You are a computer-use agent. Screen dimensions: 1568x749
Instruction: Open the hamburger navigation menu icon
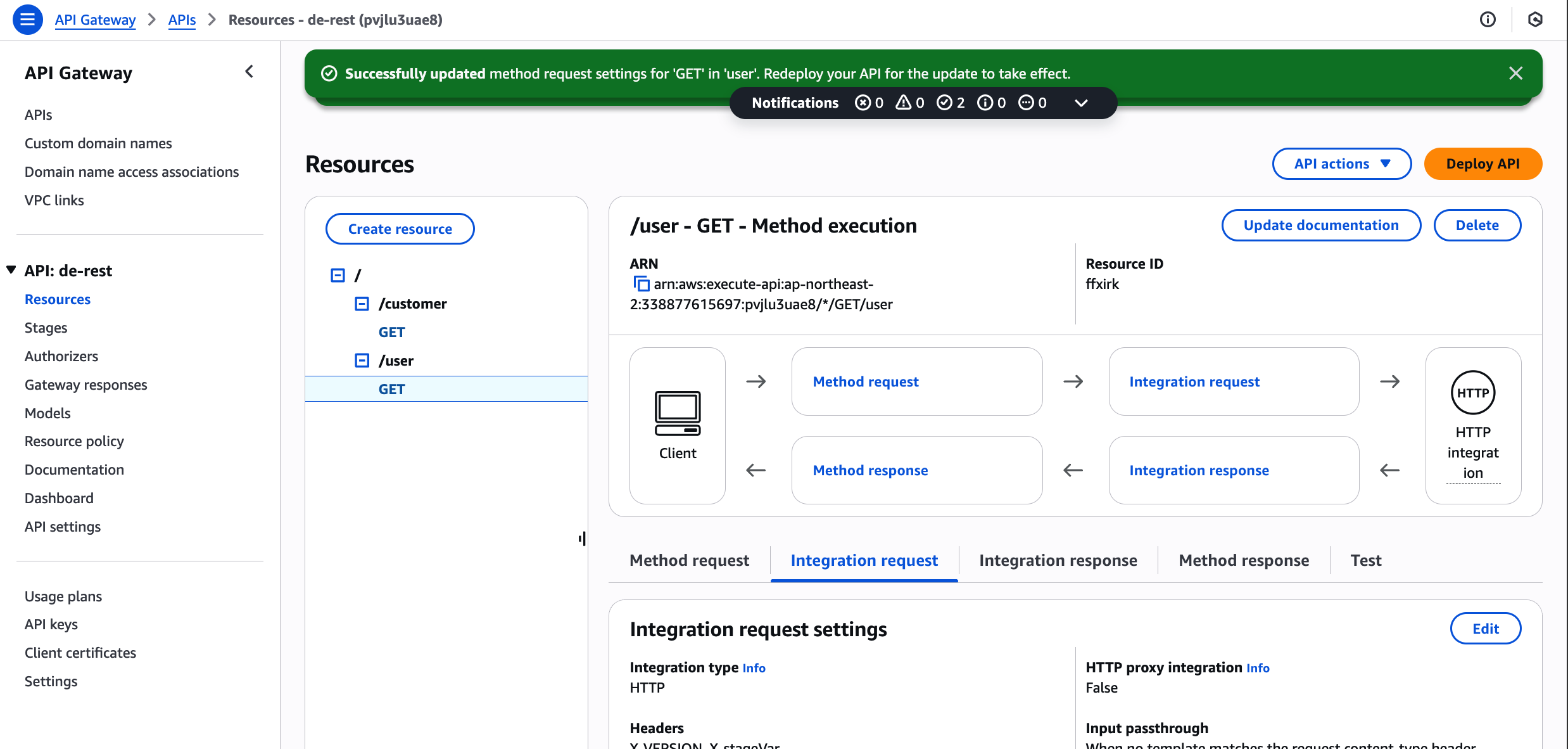tap(27, 20)
